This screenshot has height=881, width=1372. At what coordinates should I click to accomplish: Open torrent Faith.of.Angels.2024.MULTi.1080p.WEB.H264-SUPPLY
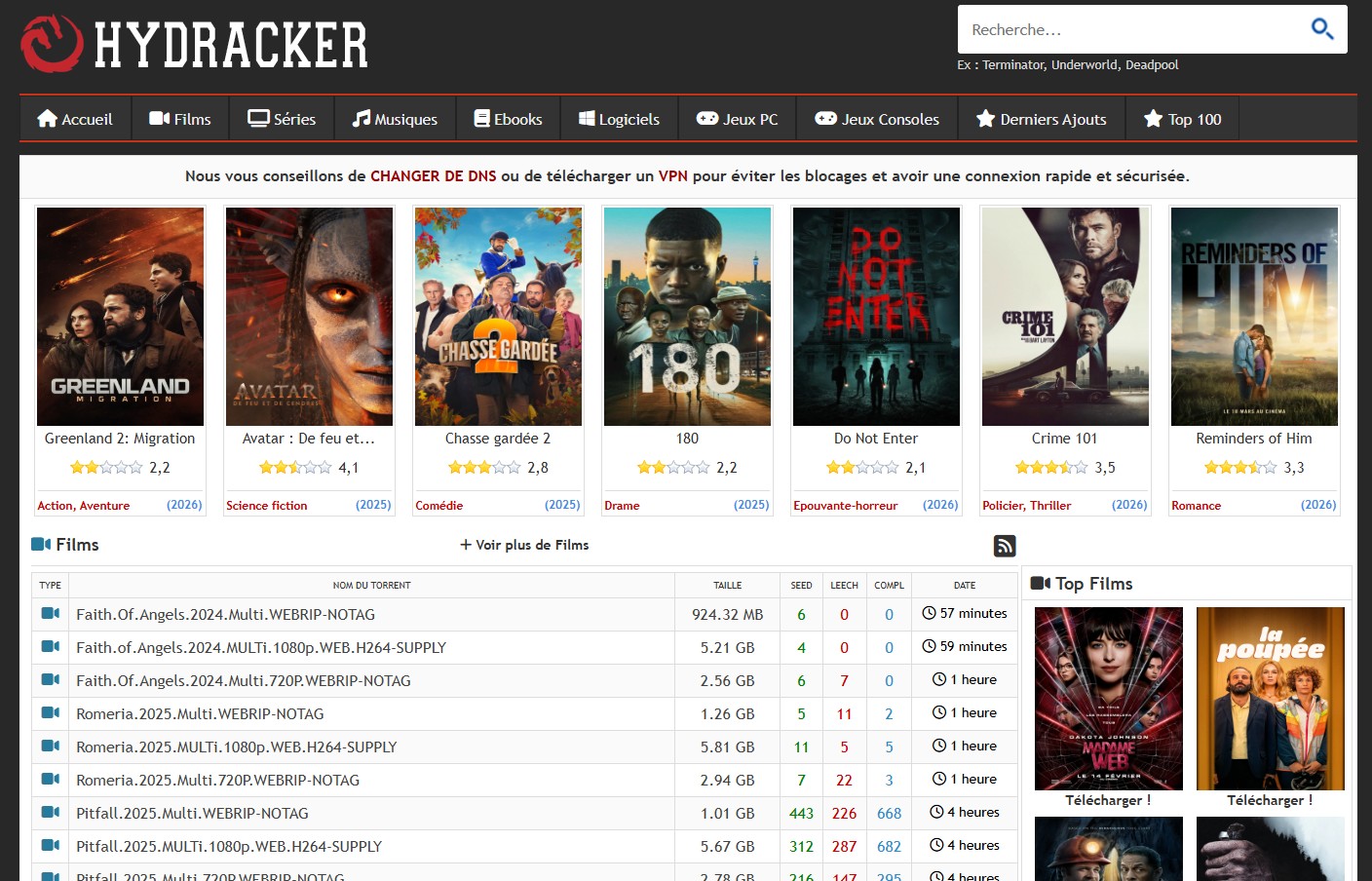(x=261, y=648)
